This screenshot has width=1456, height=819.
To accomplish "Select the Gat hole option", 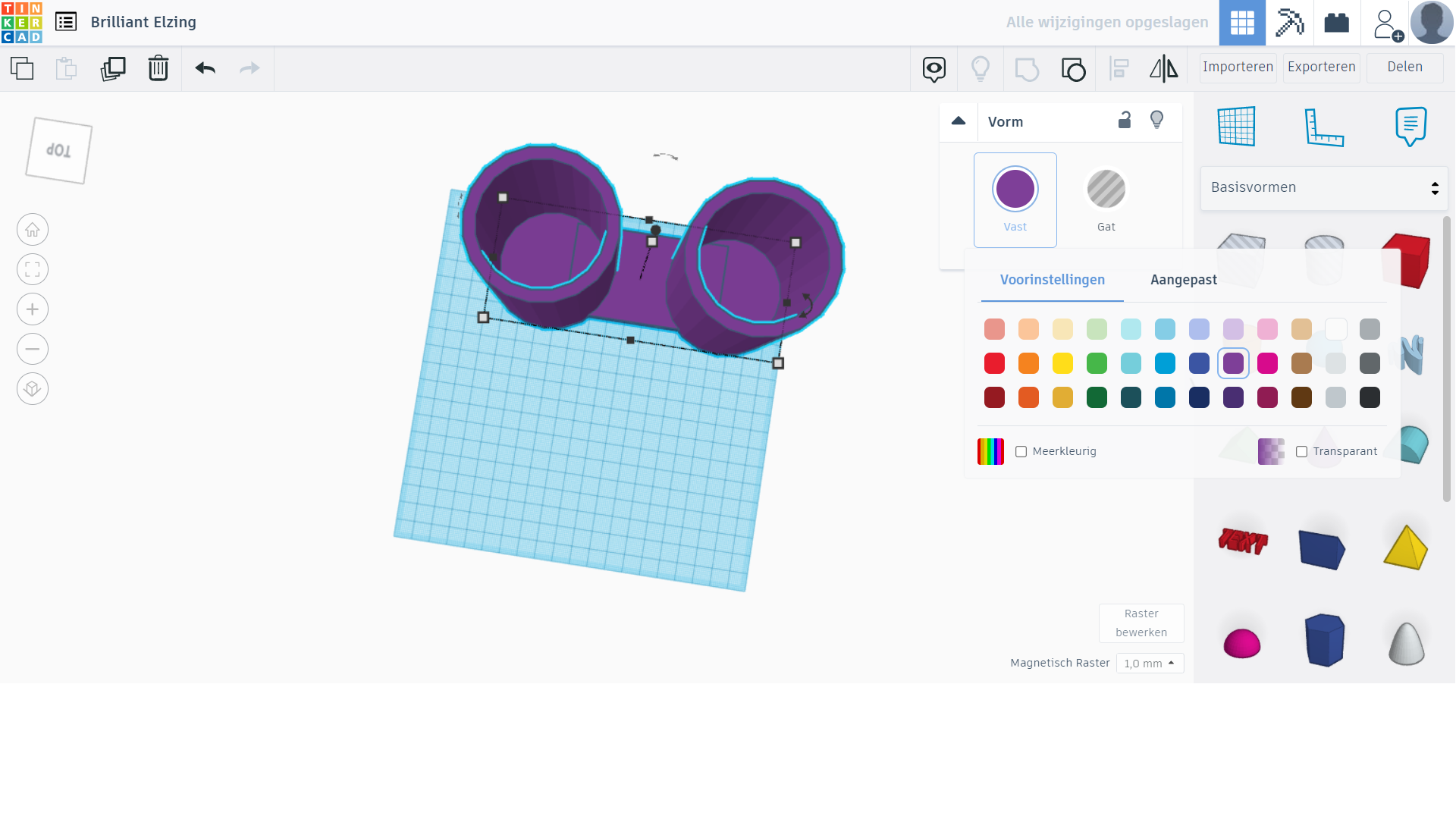I will [1106, 200].
